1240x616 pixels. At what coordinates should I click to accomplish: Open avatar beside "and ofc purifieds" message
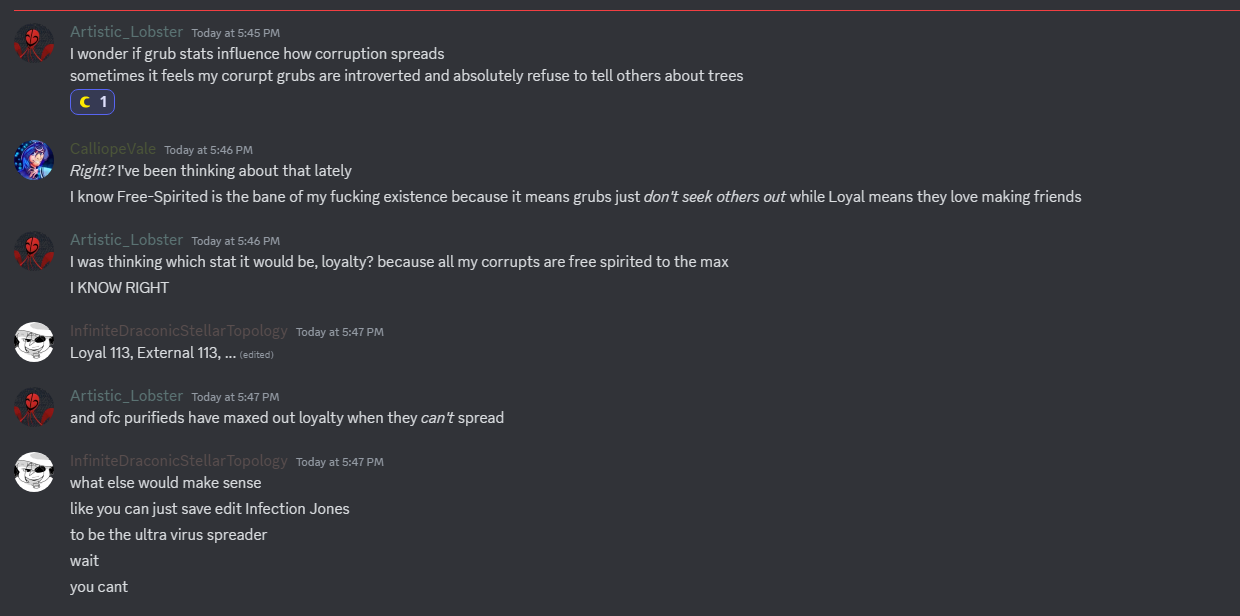[x=34, y=407]
